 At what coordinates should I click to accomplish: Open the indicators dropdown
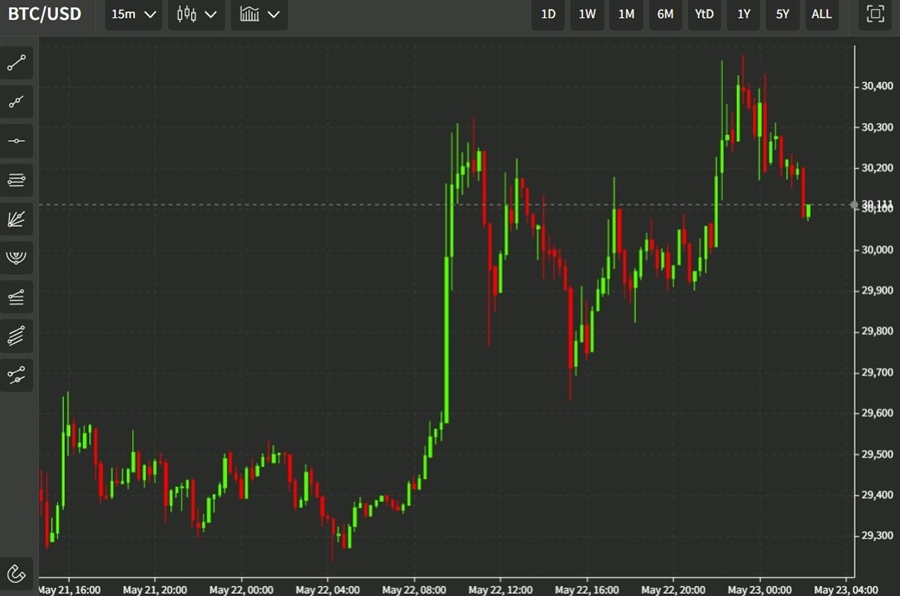[259, 14]
